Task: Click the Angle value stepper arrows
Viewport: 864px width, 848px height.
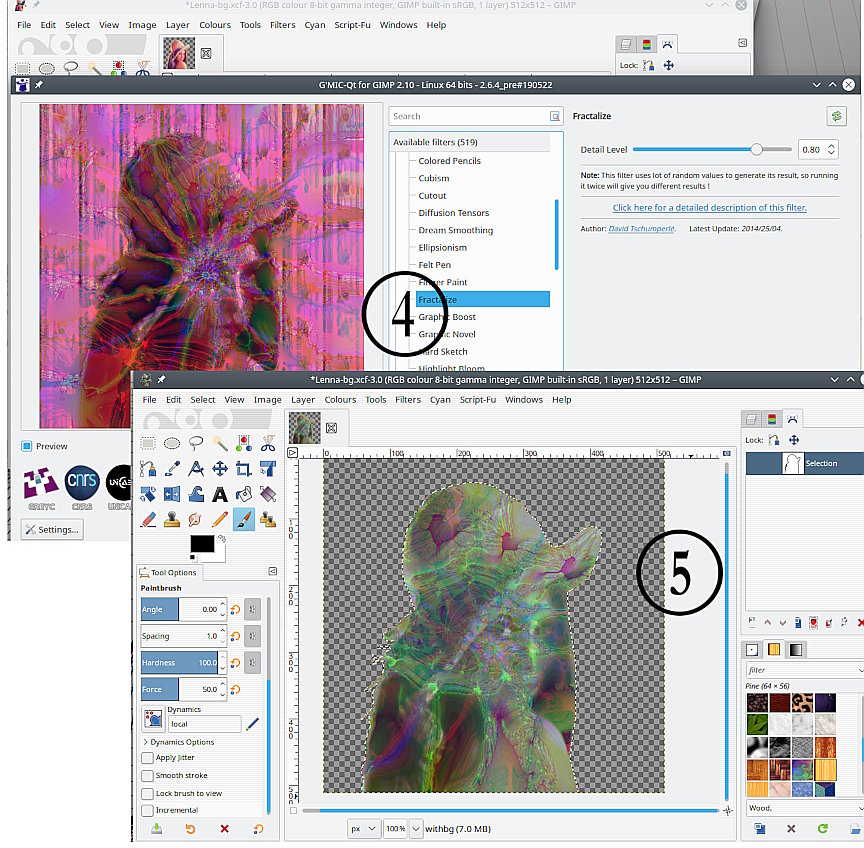Action: pos(223,609)
